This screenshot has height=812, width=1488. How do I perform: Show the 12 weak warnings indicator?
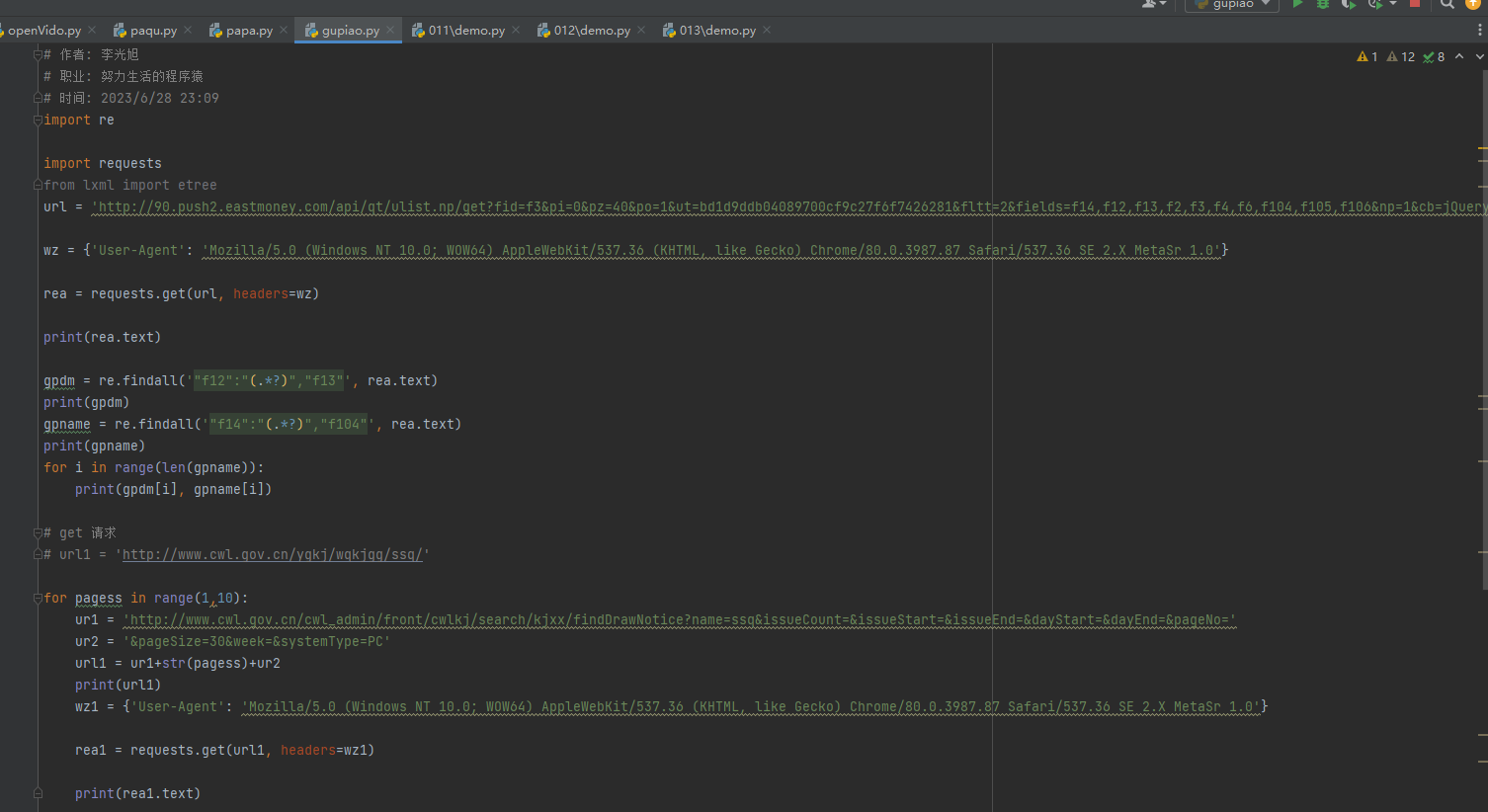coord(1401,56)
